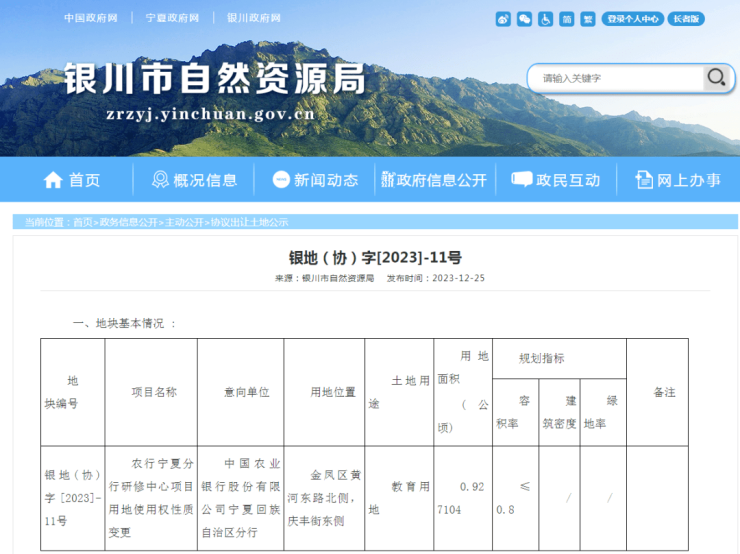Open the 中国政府网 link
Screen dimensions: 740x554
pos(91,18)
